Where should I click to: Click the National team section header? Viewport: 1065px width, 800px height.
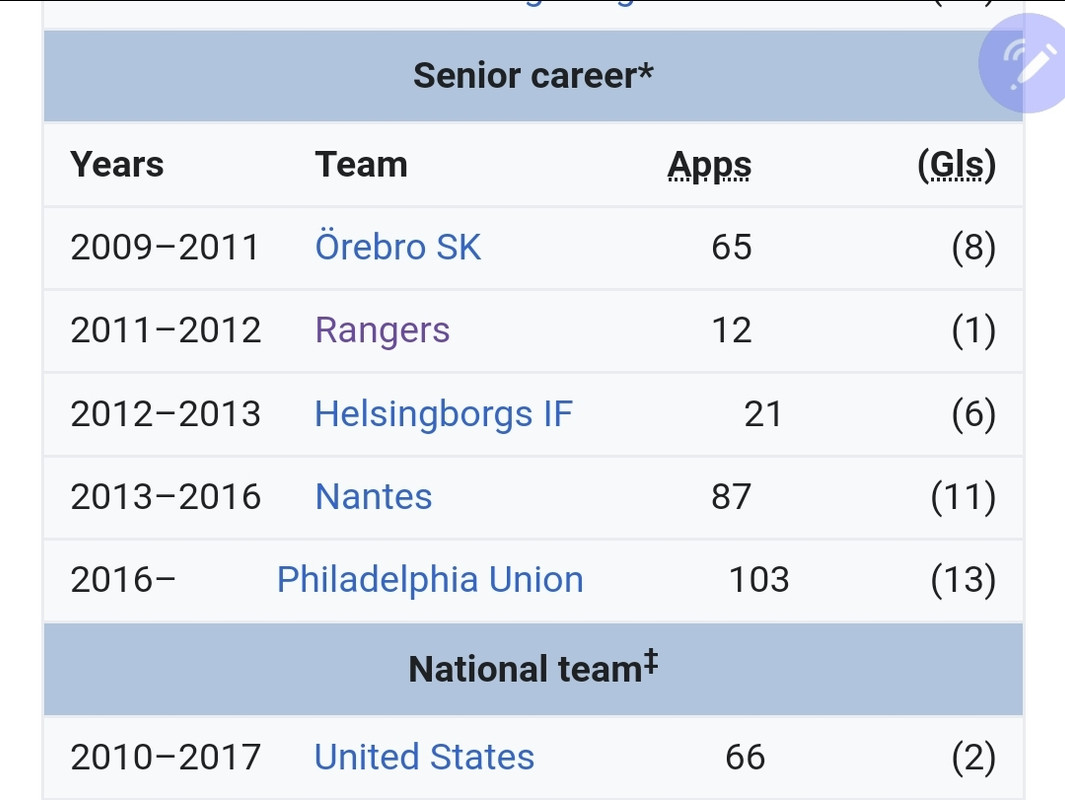click(533, 669)
